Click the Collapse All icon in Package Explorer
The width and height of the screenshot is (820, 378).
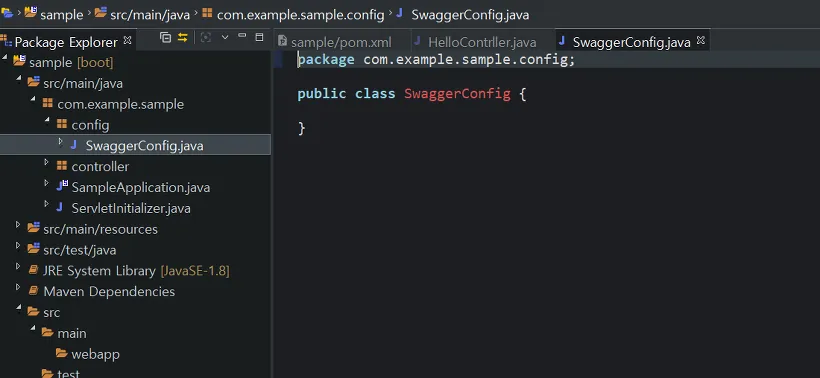tap(165, 38)
